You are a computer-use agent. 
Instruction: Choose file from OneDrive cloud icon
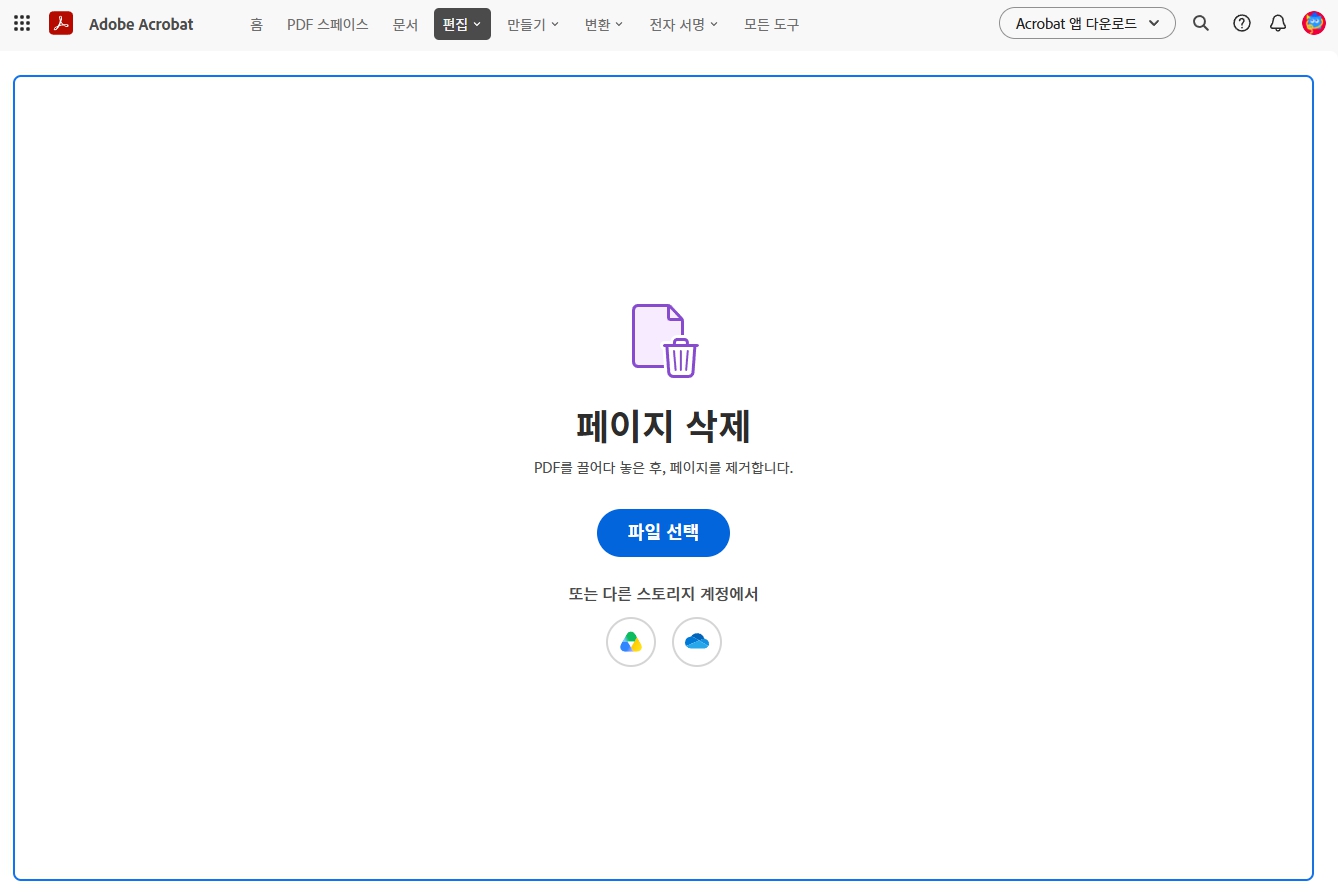coord(697,642)
